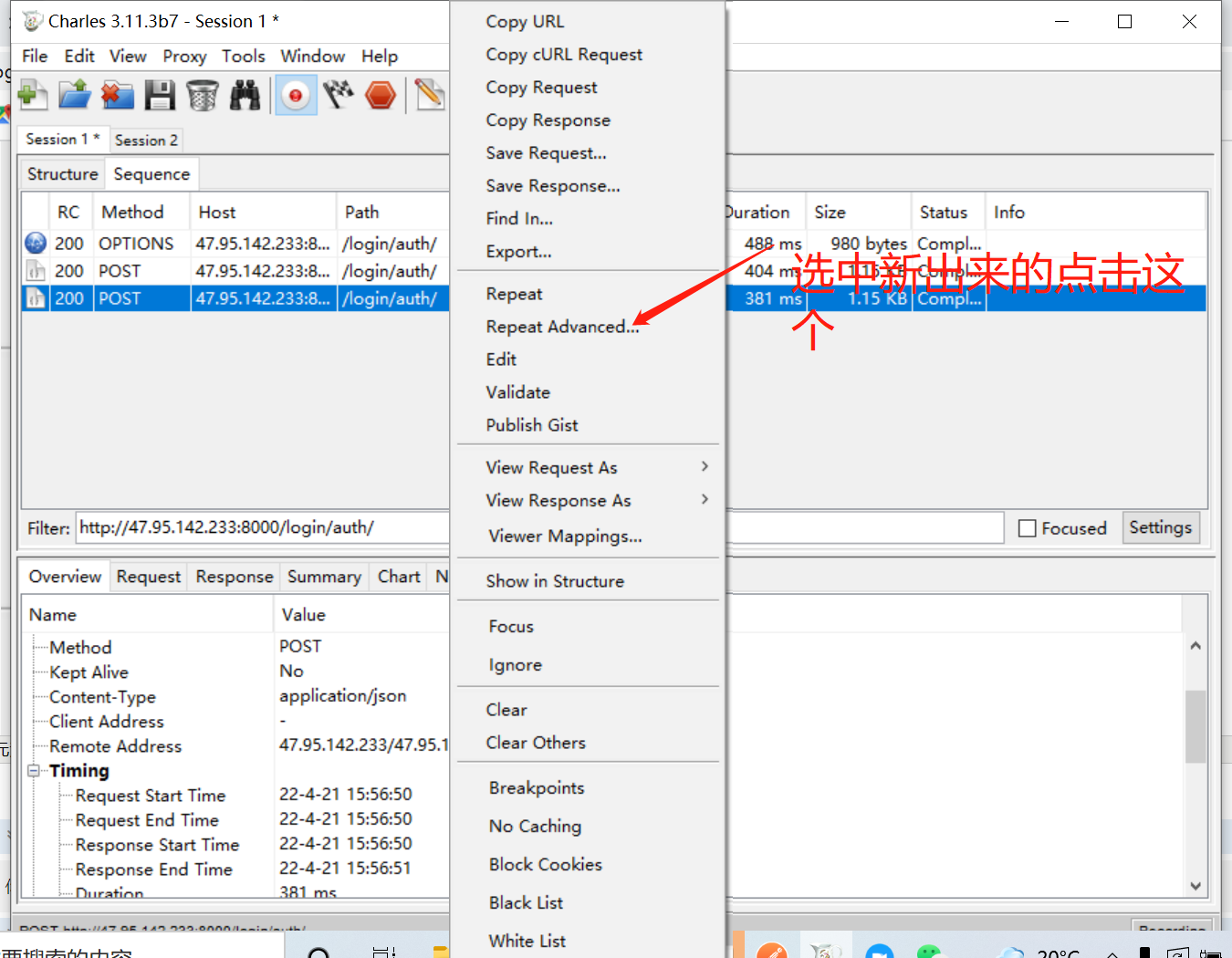Click the document icon on the selected POST row

36,298
